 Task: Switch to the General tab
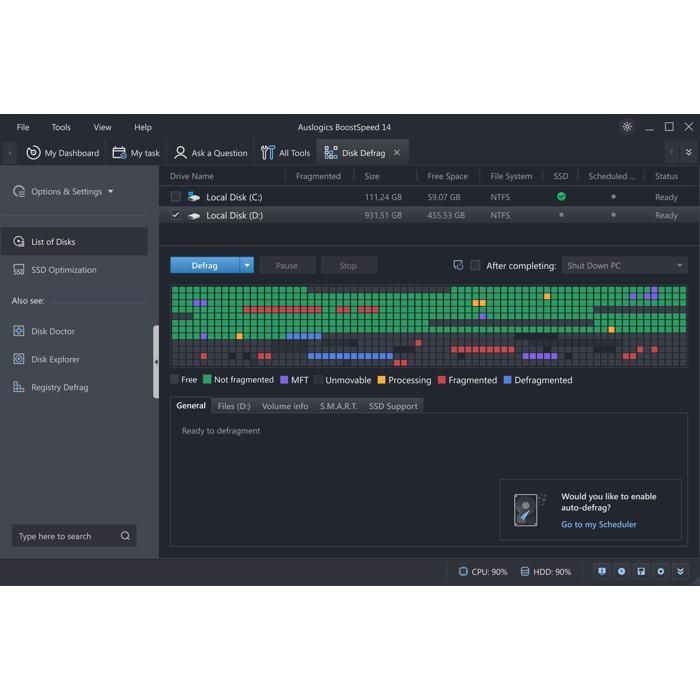tap(191, 406)
